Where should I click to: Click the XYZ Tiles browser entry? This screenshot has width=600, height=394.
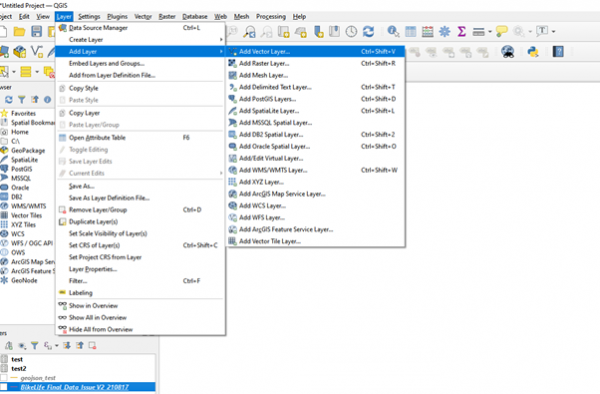pos(23,225)
